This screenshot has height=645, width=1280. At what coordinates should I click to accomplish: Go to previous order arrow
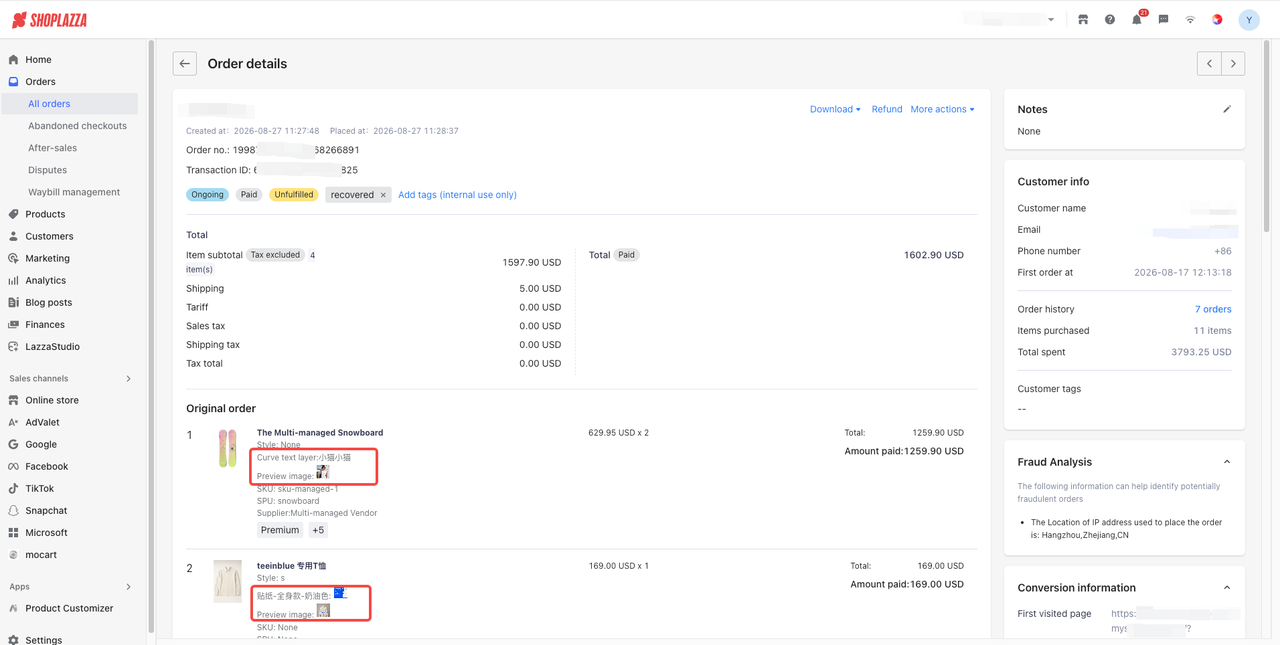[1209, 64]
